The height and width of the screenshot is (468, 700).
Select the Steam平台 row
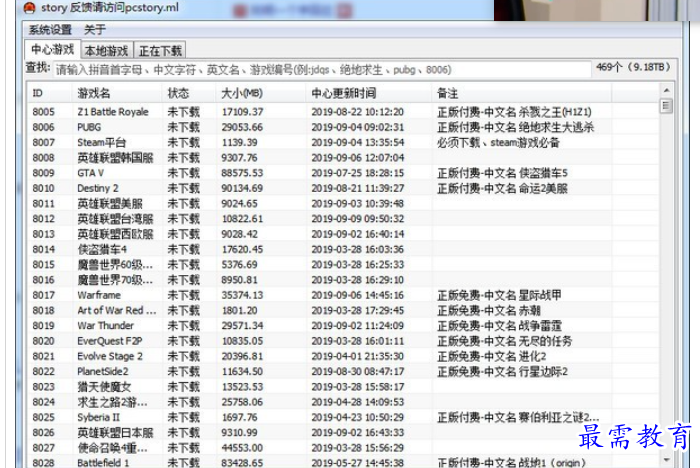click(343, 142)
